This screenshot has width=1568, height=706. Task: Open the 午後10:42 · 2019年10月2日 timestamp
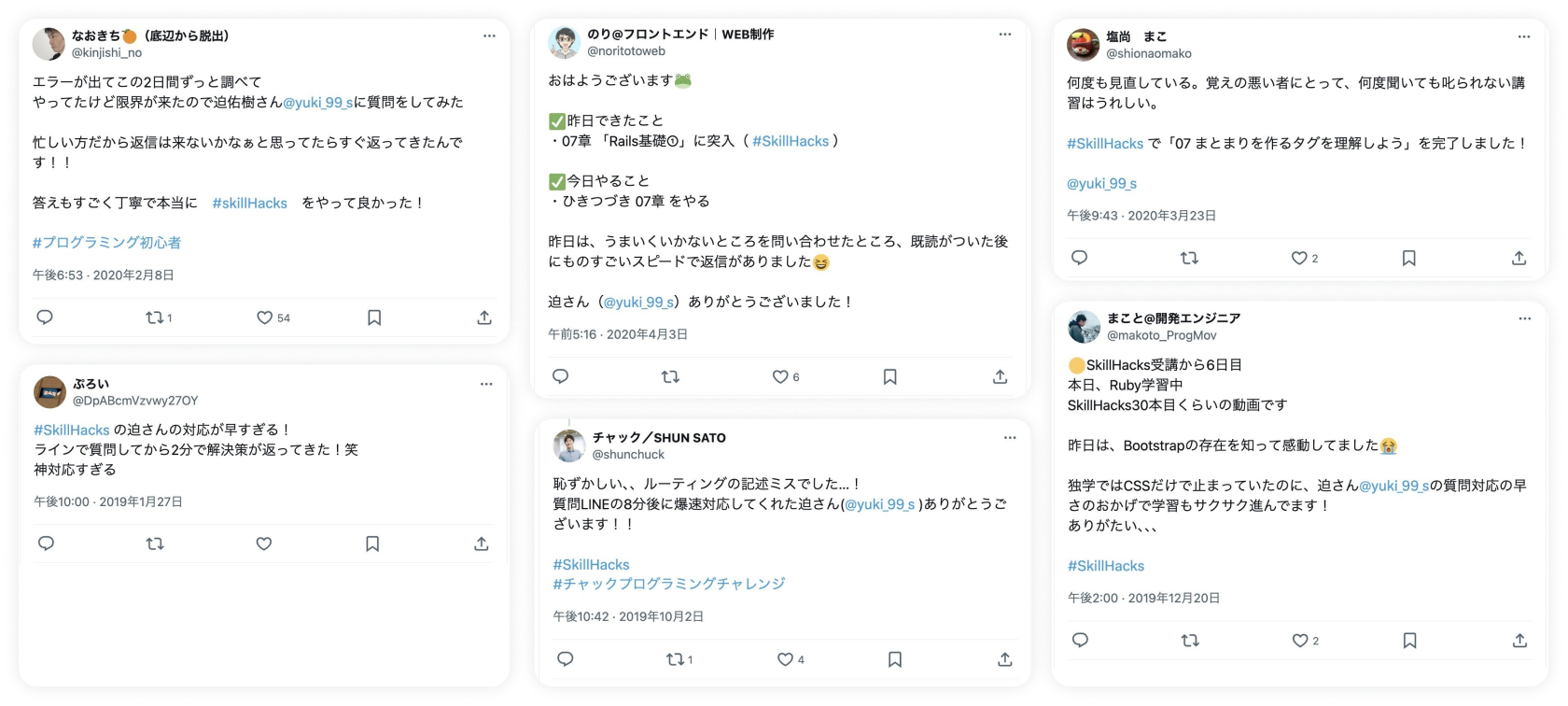pos(628,616)
